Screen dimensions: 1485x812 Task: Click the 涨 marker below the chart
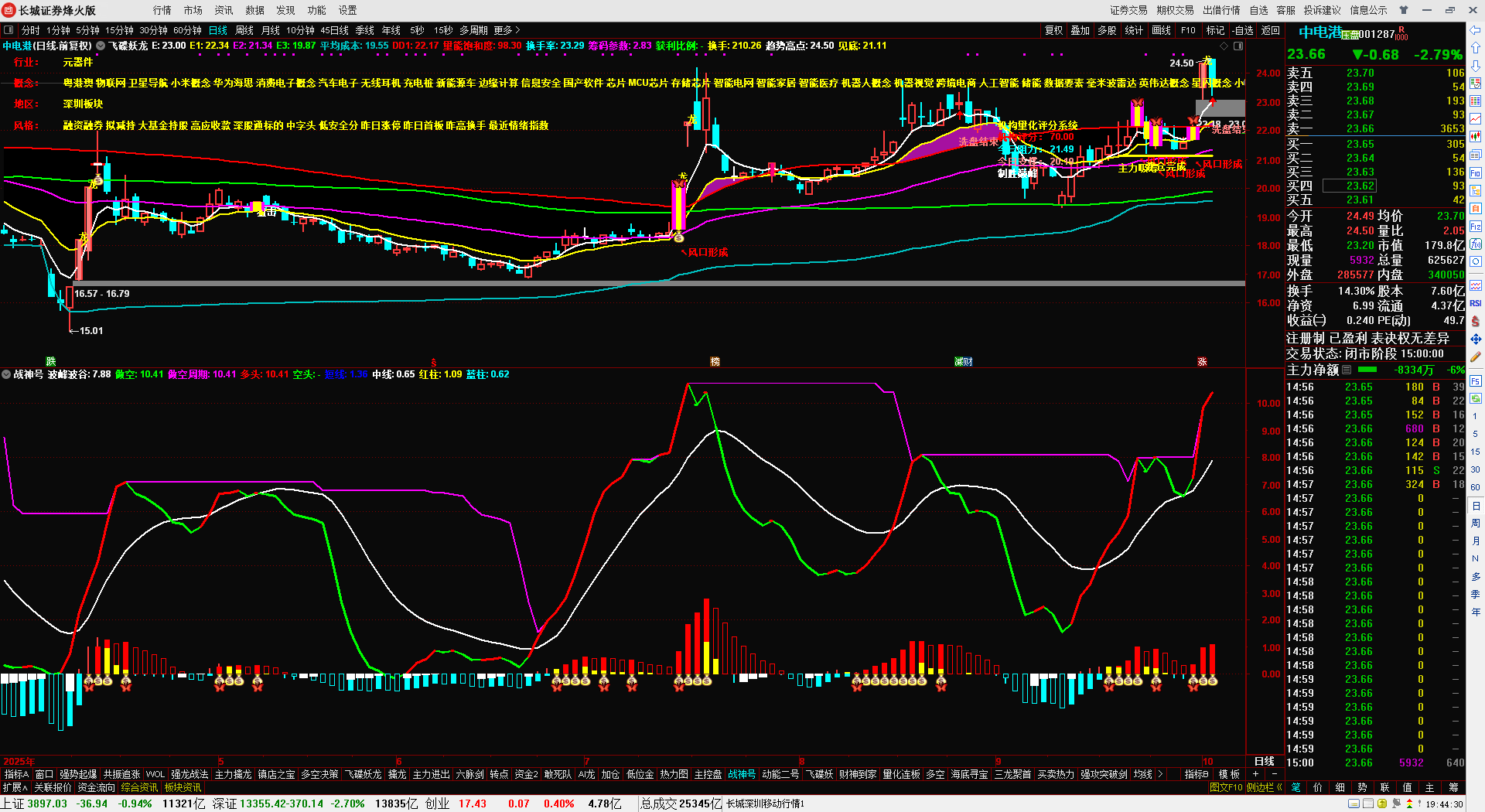point(1203,362)
